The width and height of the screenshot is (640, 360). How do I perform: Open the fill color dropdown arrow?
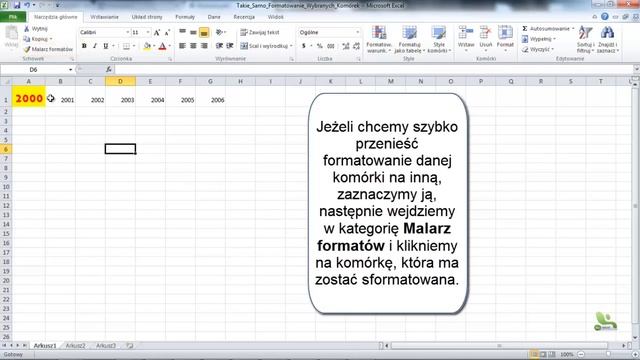point(154,46)
